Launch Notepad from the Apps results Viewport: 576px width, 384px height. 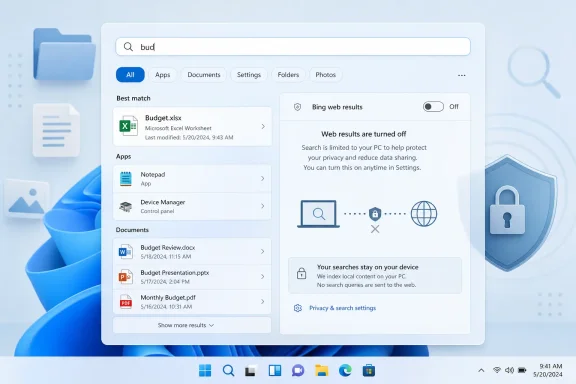click(x=192, y=179)
